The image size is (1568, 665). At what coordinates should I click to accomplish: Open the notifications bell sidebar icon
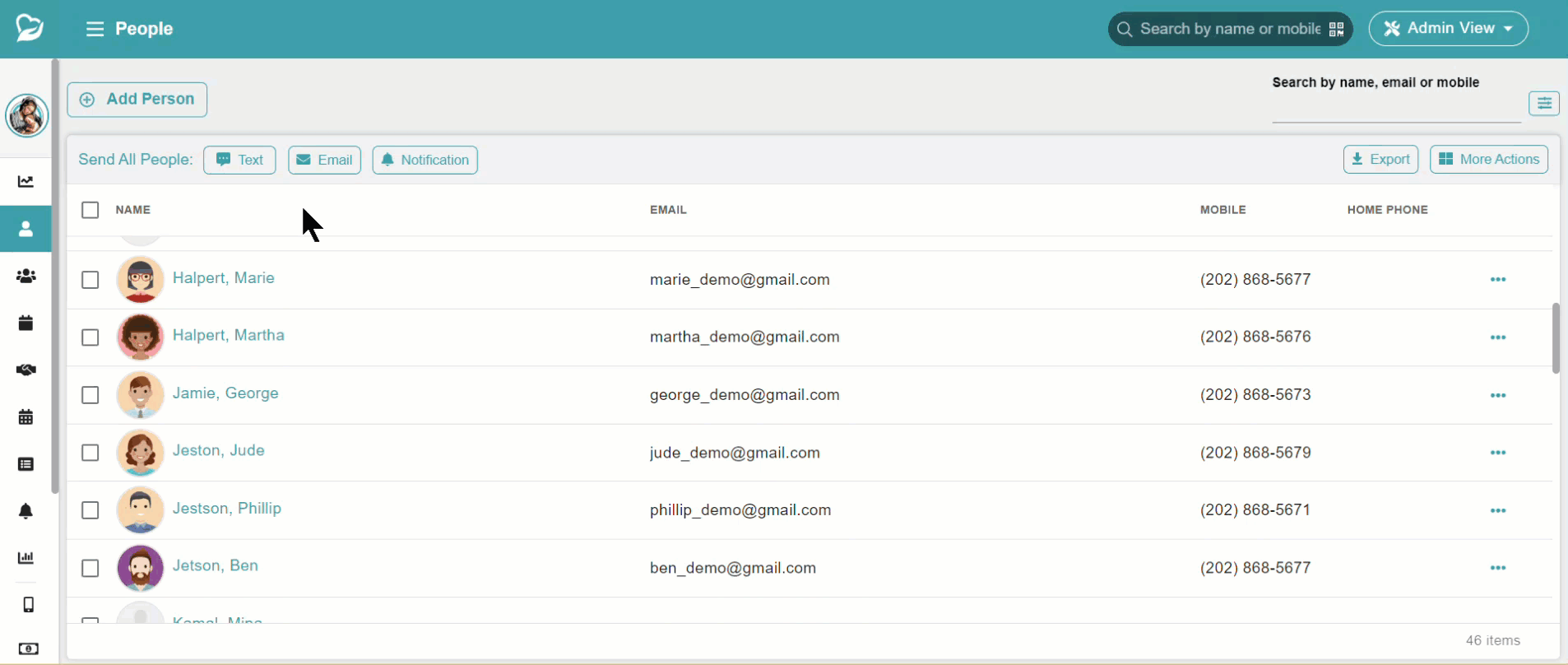[26, 511]
